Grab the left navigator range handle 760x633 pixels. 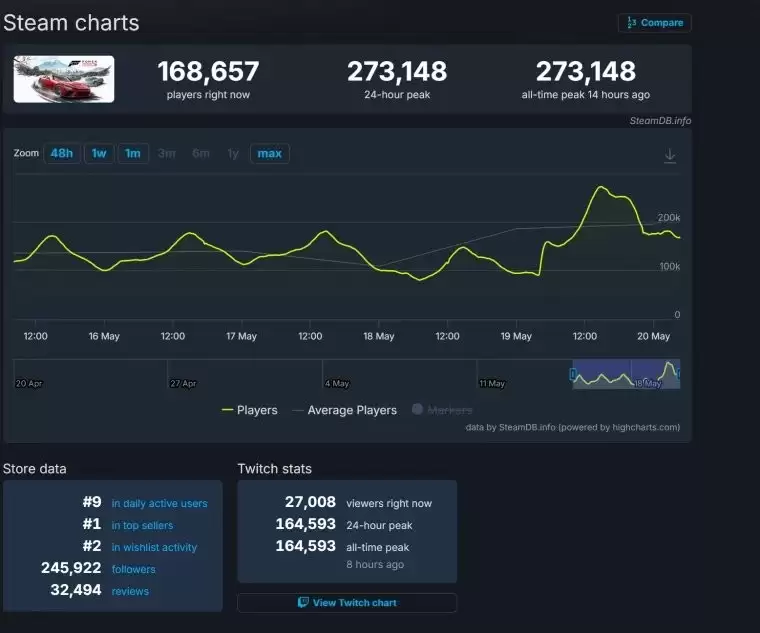pyautogui.click(x=573, y=374)
